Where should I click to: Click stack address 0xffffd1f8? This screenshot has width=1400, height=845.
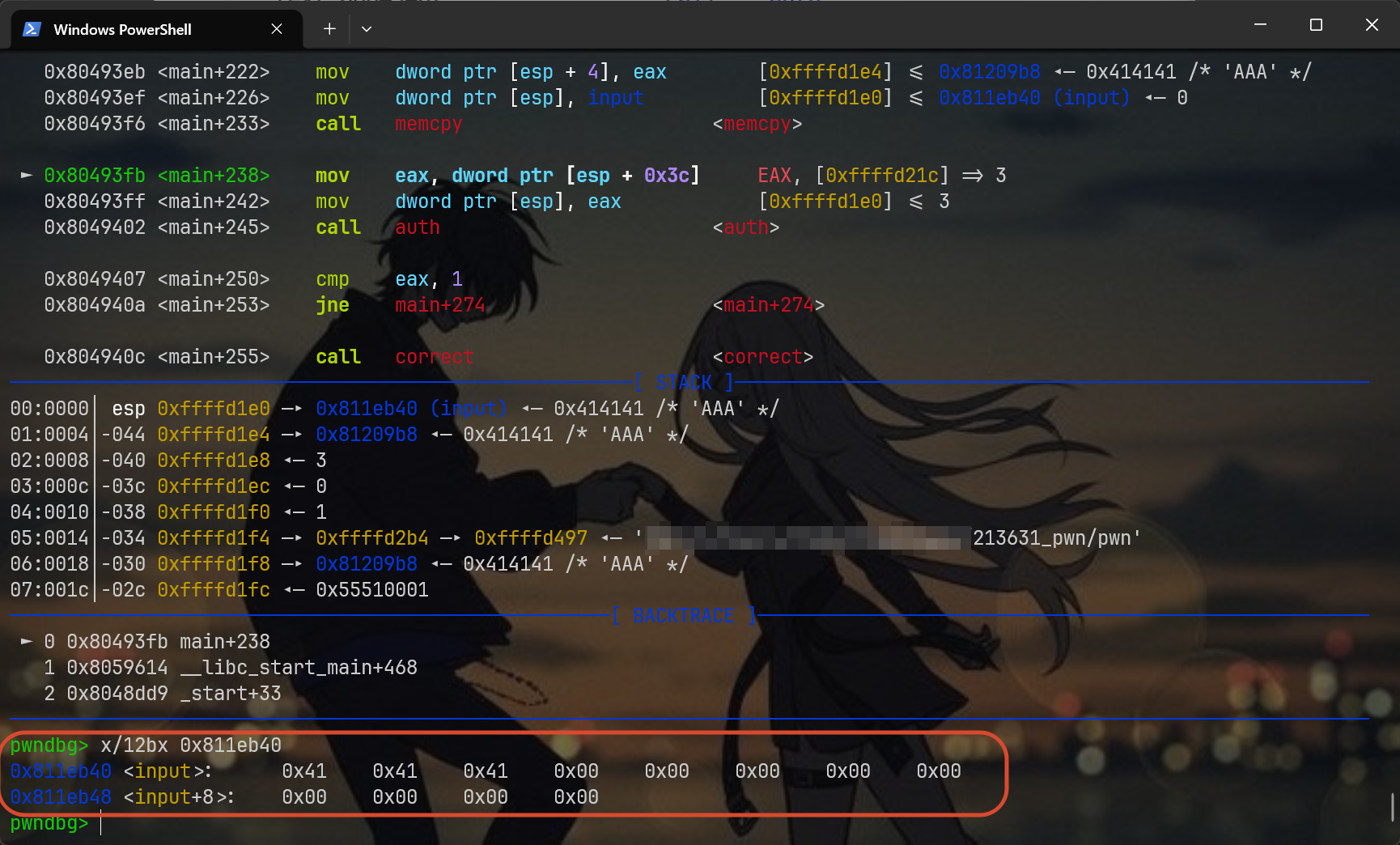coord(214,564)
